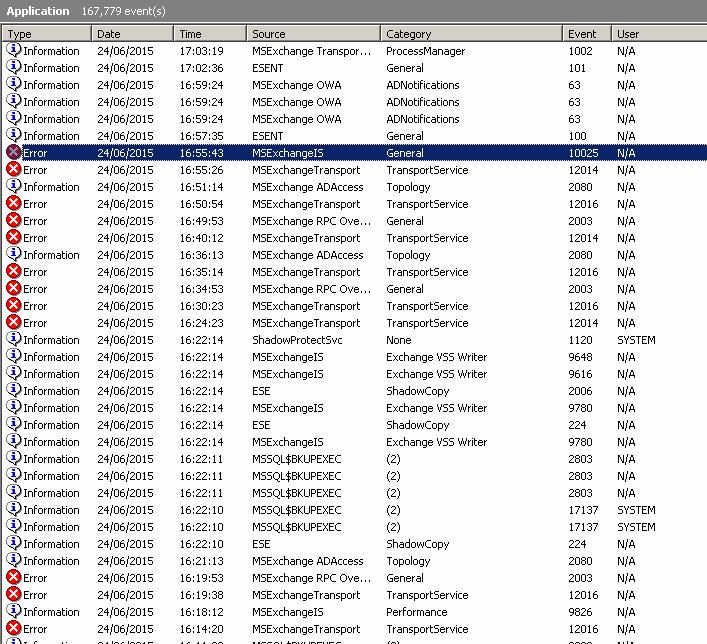Click event ID 10025 in the highlighted row
Screen dimensions: 707x644
coord(583,153)
